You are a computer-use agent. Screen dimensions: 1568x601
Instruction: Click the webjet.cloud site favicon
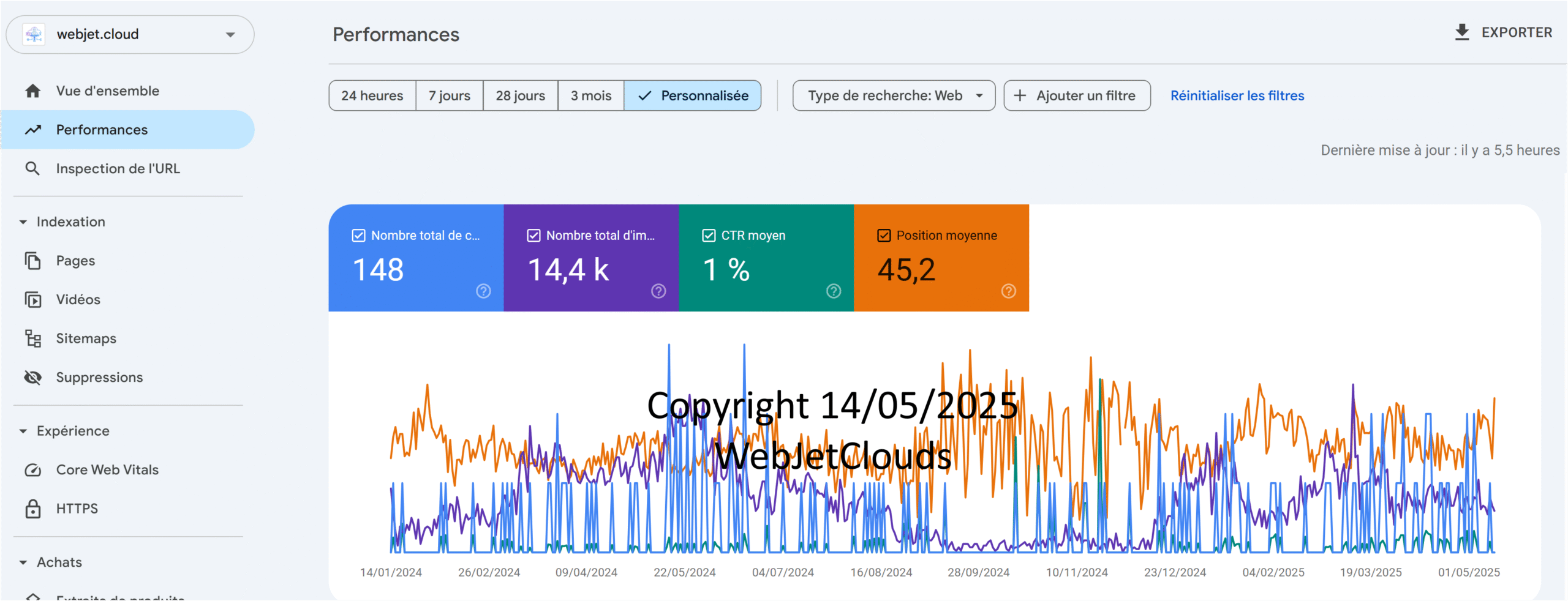[x=34, y=34]
